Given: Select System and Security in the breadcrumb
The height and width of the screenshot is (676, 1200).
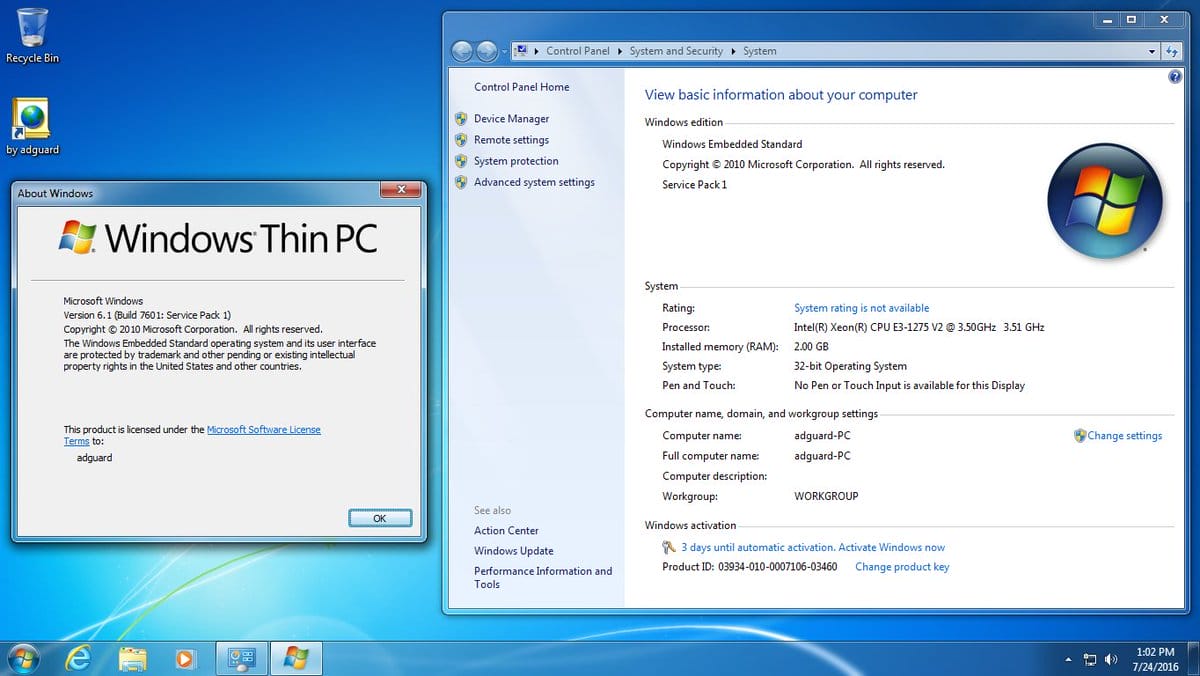Looking at the screenshot, I should 676,50.
